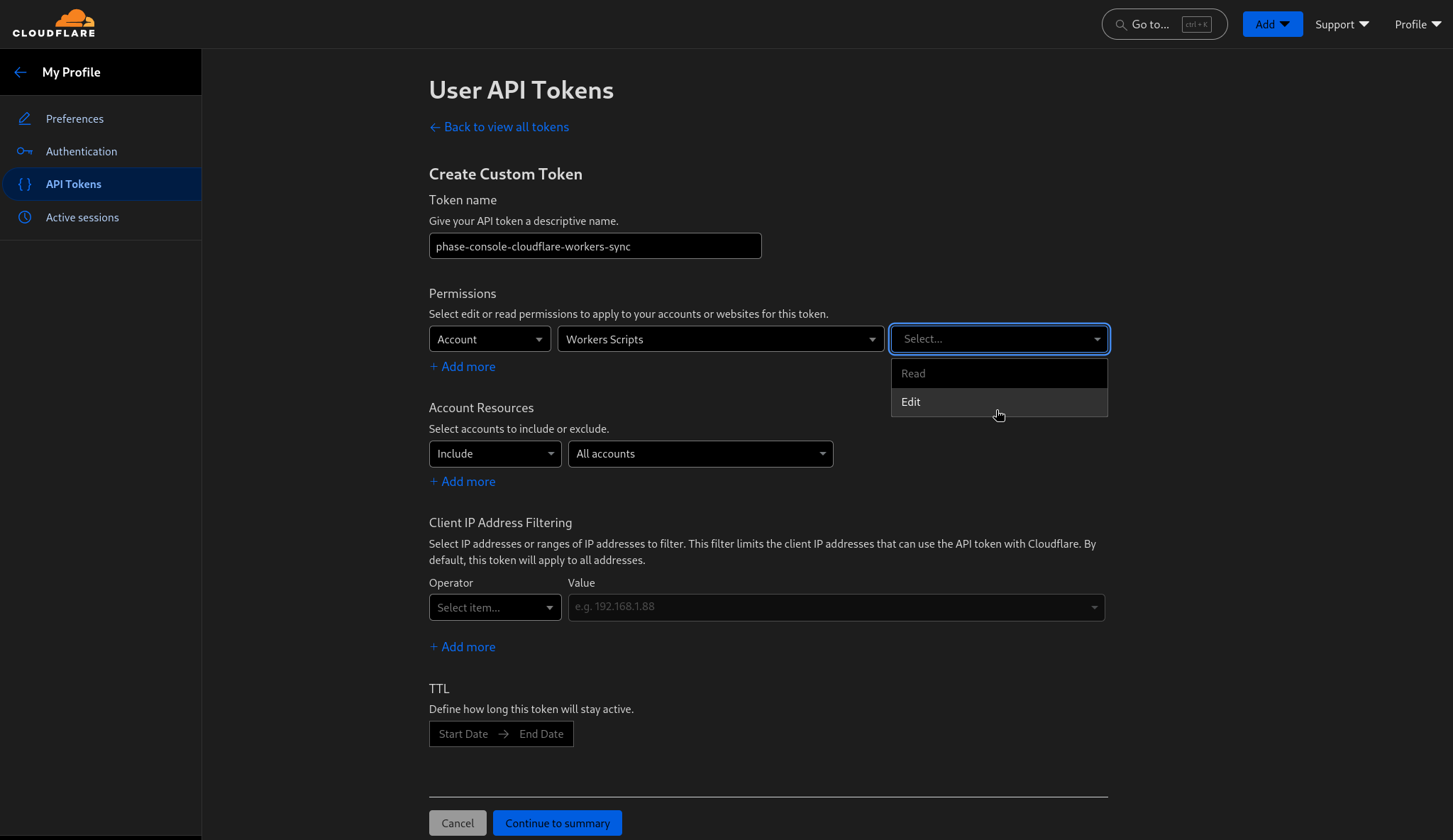Open Active sessions in the sidebar
Viewport: 1453px width, 840px height.
tap(101, 217)
